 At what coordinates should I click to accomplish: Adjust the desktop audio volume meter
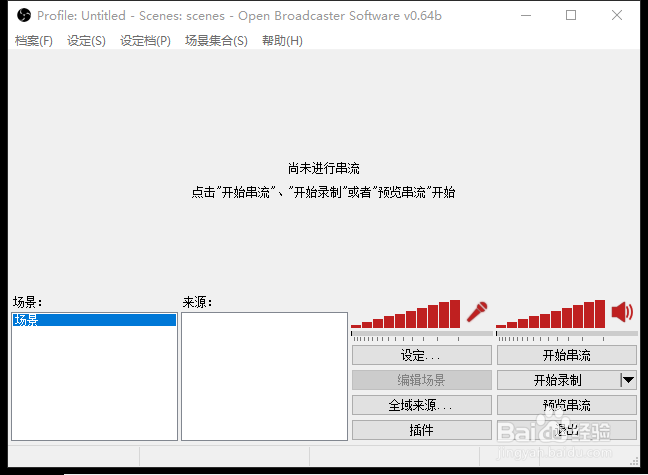coord(550,314)
